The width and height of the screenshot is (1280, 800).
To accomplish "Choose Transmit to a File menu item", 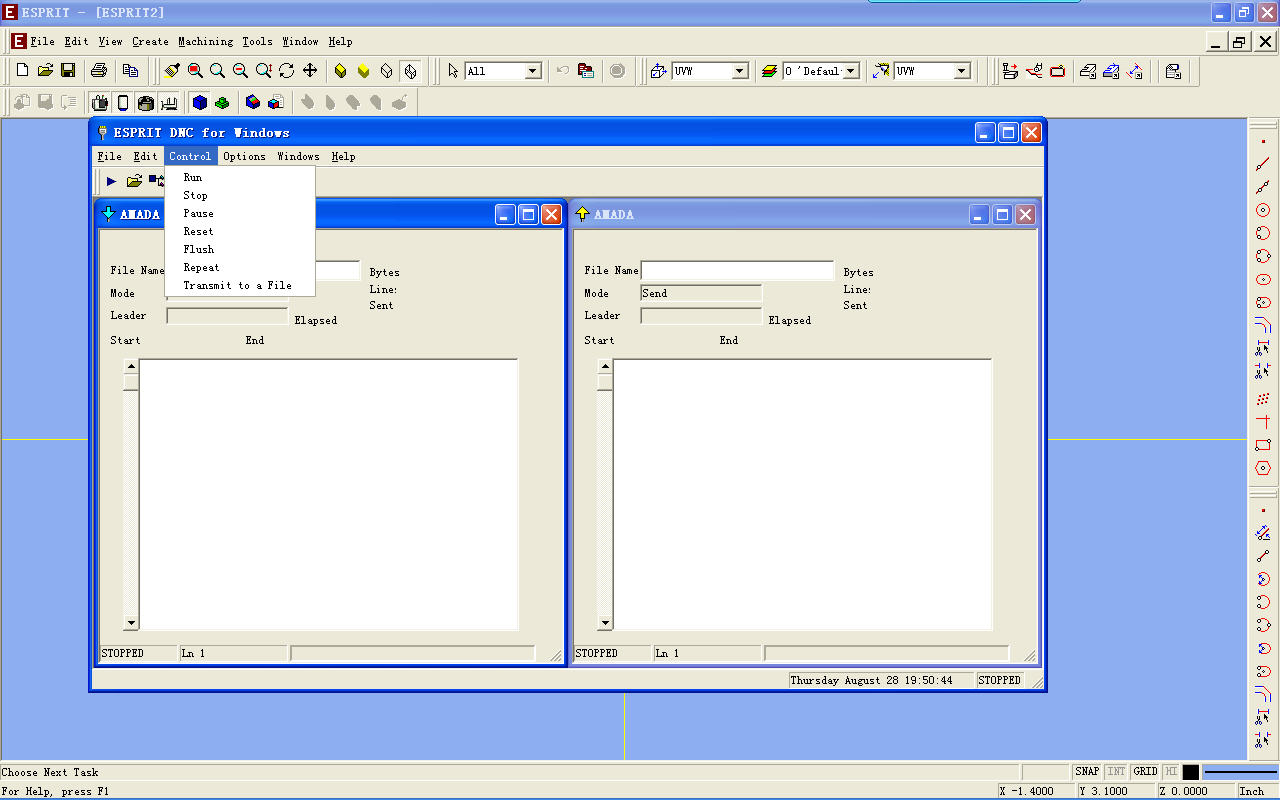I will [240, 285].
